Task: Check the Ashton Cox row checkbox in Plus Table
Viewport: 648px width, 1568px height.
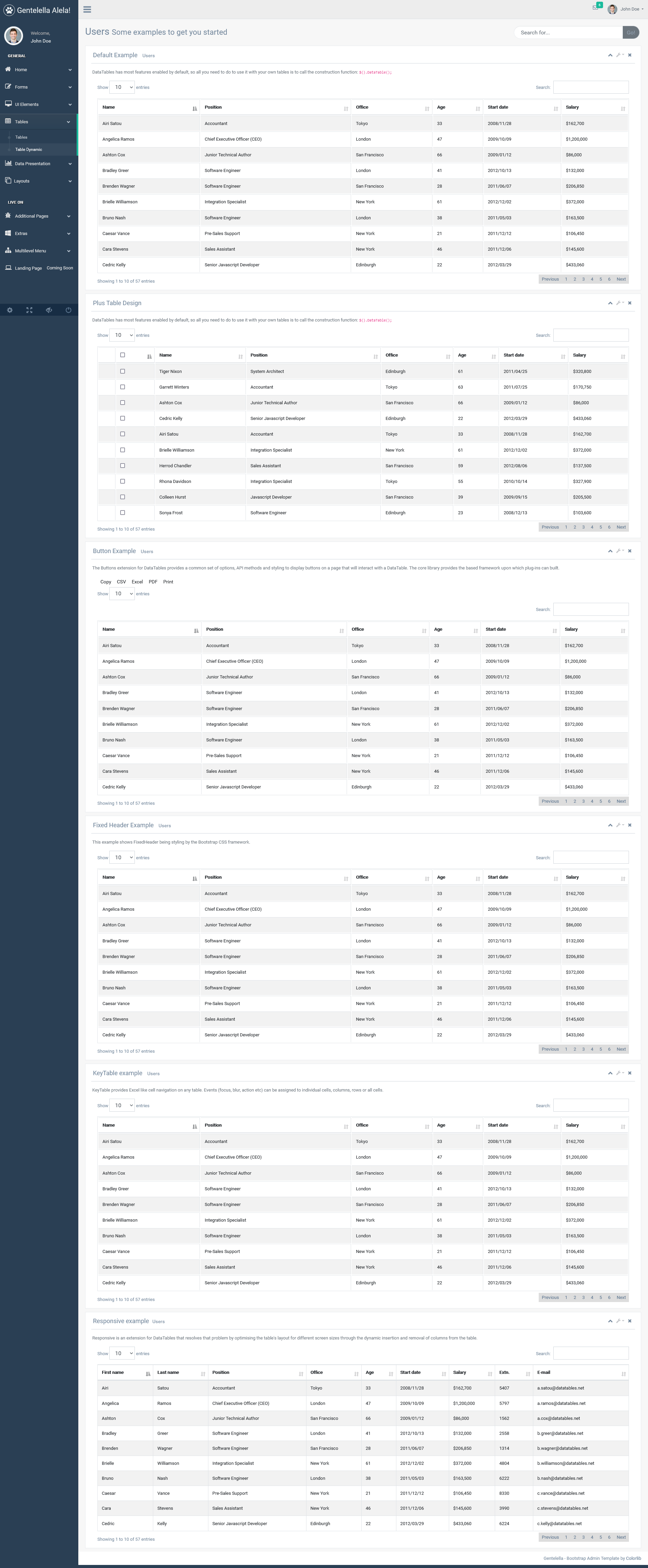Action: (122, 403)
